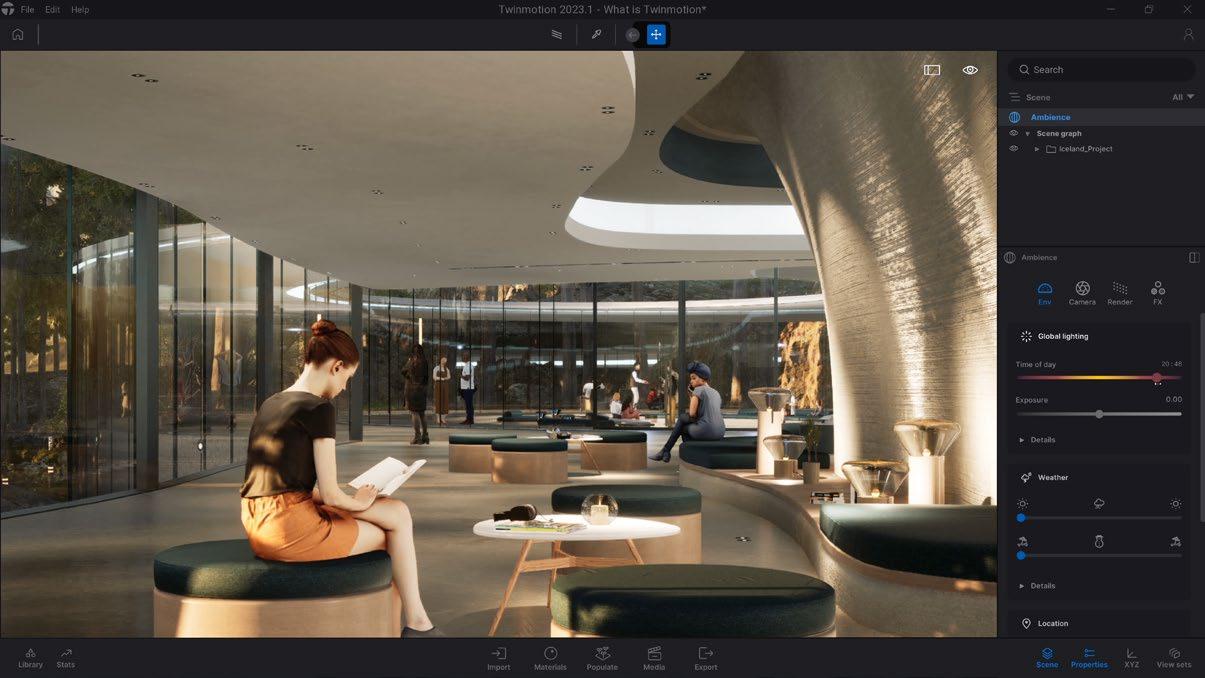Toggle visibility of Iceland_Project folder
The image size is (1205, 678).
click(x=1013, y=149)
